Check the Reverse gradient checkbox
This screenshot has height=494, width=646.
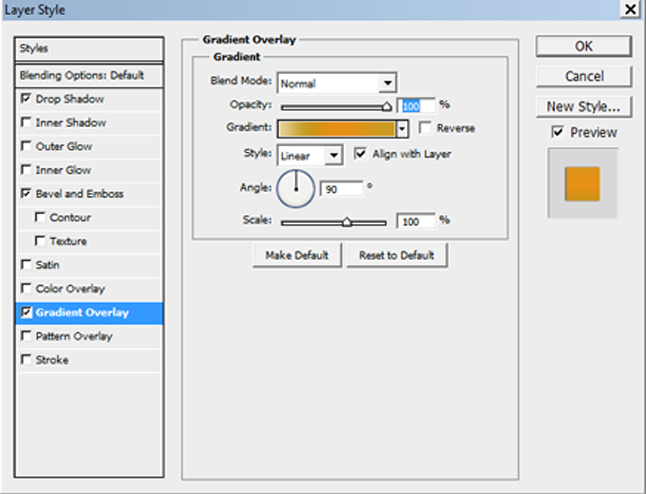[x=425, y=128]
